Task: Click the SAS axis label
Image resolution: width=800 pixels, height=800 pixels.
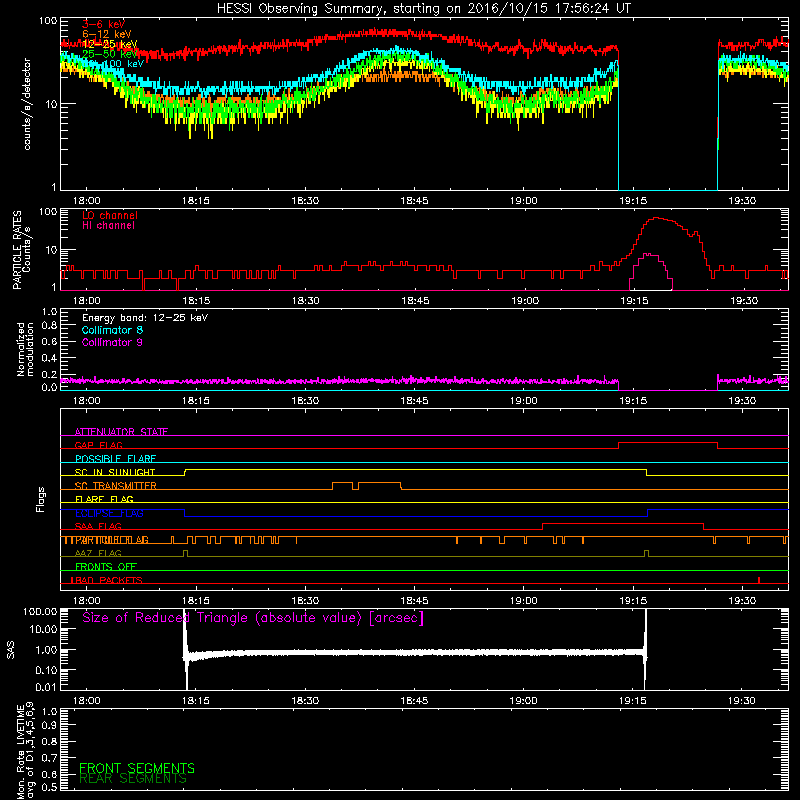Action: (x=11, y=650)
